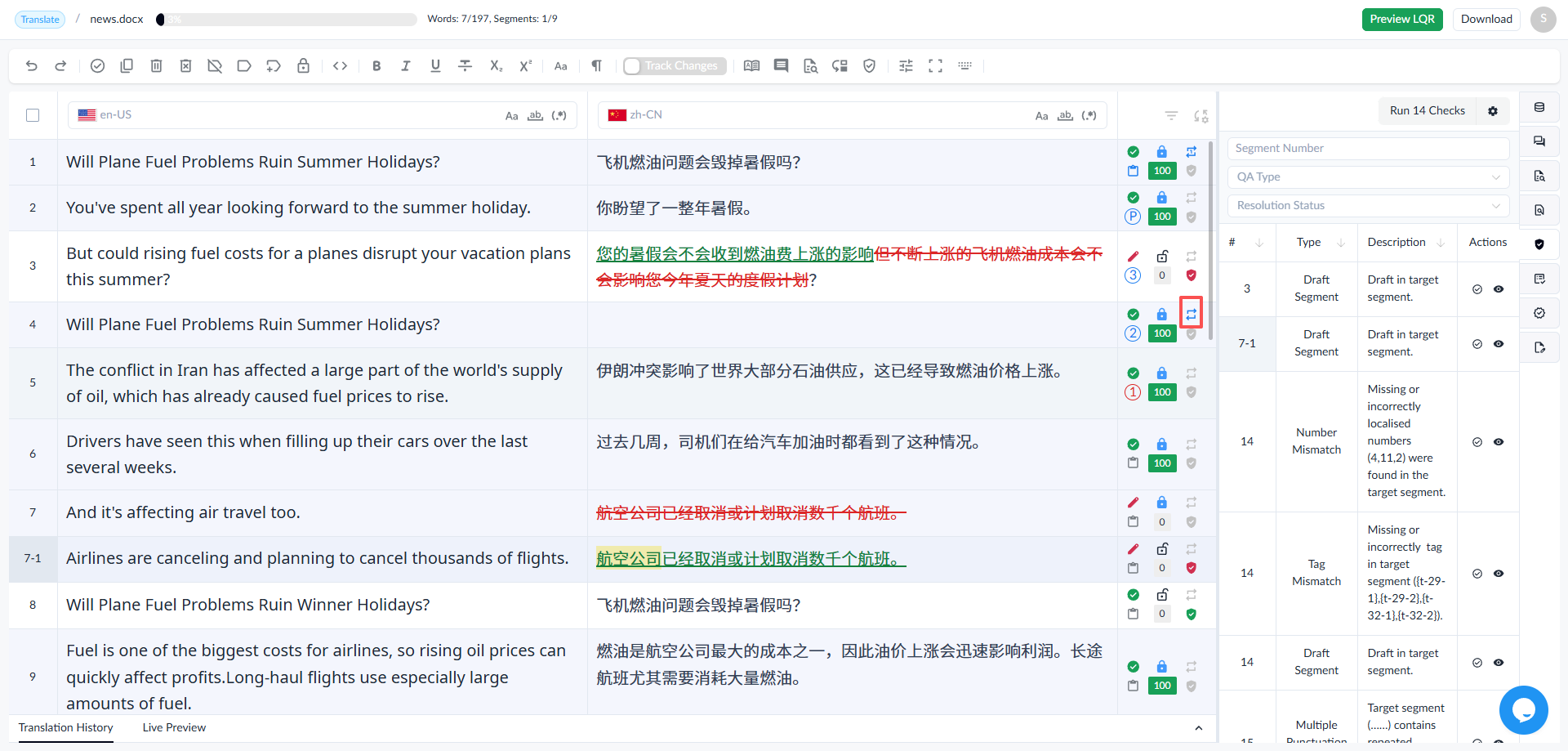
Task: Sort issues by number column arrow
Action: [x=1259, y=243]
